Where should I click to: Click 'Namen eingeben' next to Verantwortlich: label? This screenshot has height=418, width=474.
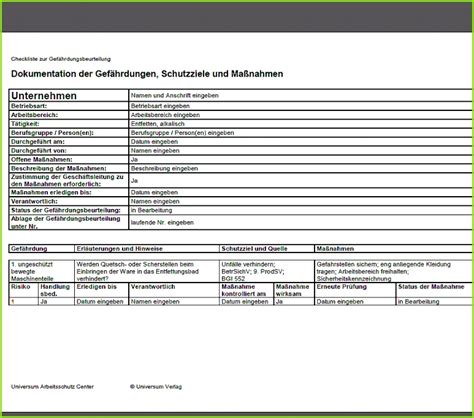[155, 201]
